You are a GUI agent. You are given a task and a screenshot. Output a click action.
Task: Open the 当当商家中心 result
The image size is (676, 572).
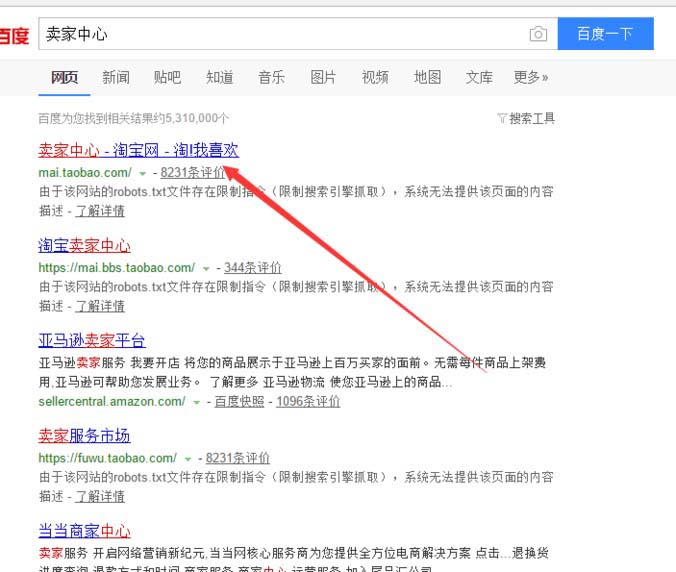pyautogui.click(x=84, y=531)
